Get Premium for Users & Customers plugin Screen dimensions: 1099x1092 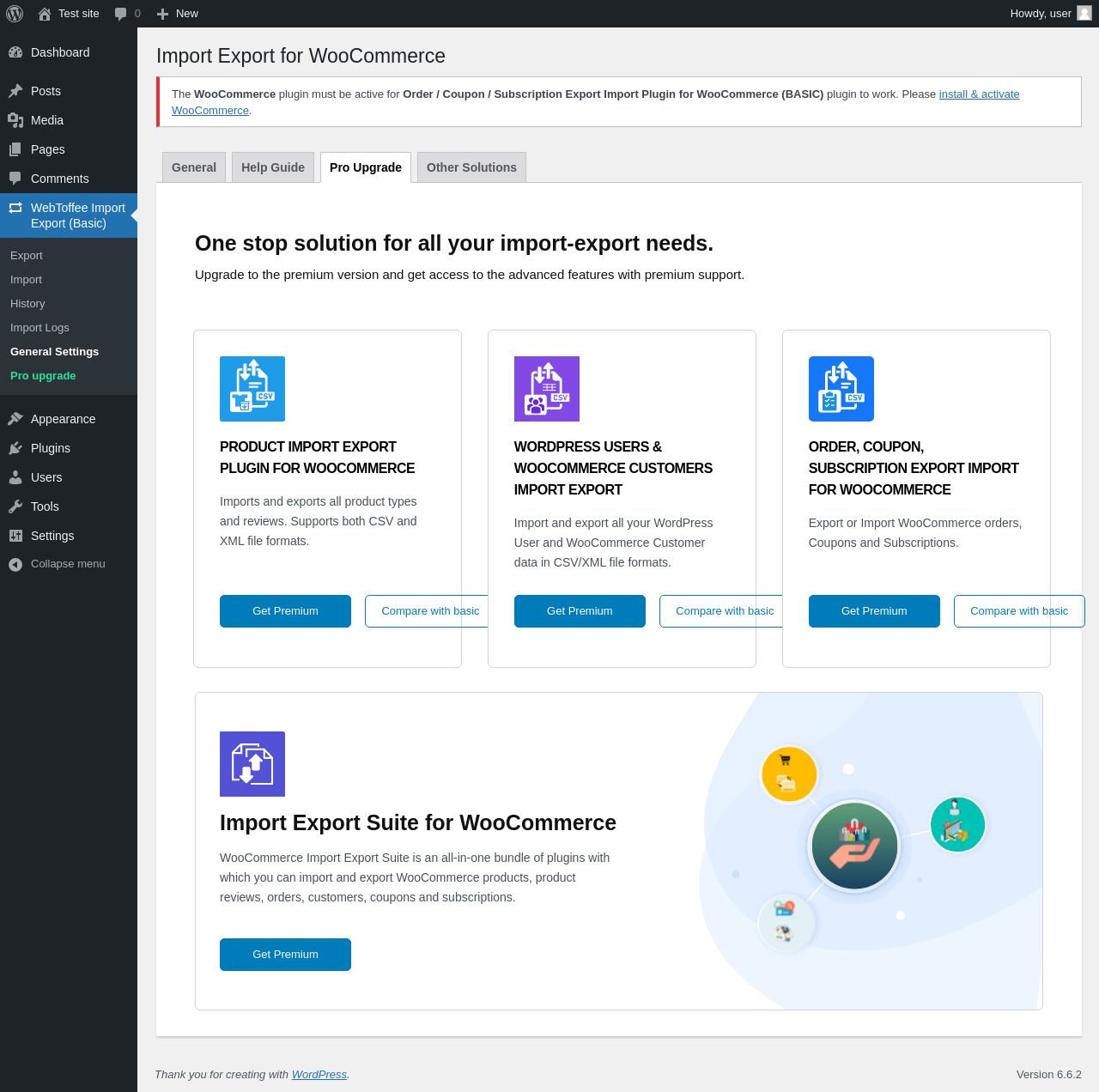click(x=580, y=611)
